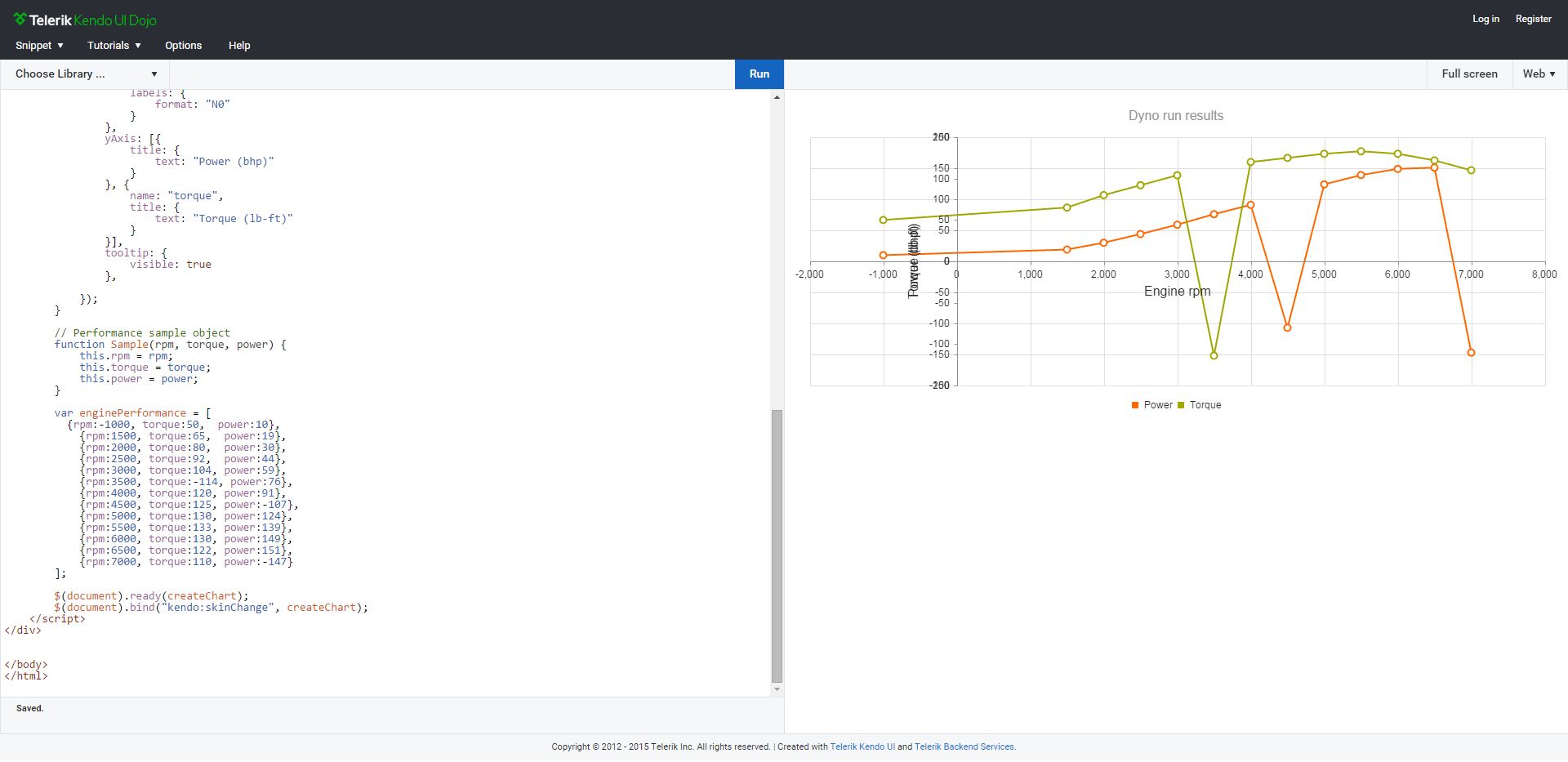Click the code line with rpm:-1000
Viewport: 1568px width, 762px height.
(173, 425)
